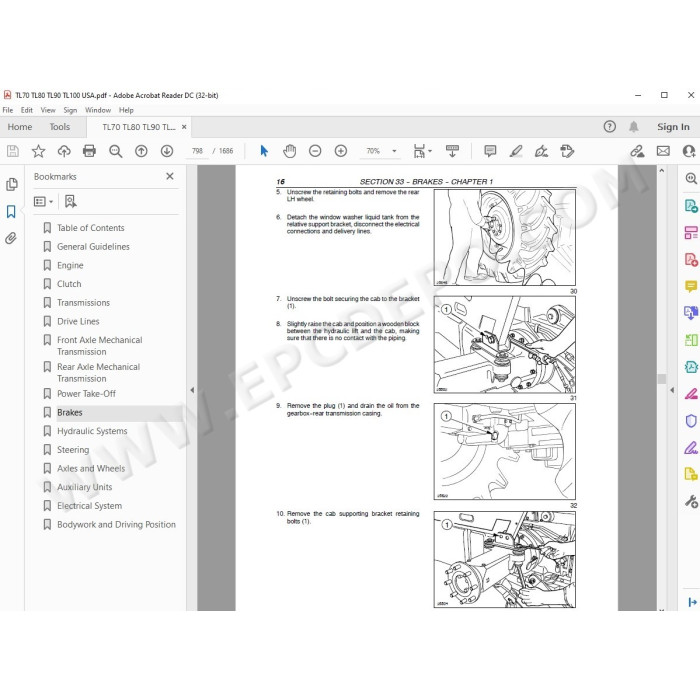The height and width of the screenshot is (700, 700).
Task: Open page thumbnails panel icon
Action: (12, 184)
